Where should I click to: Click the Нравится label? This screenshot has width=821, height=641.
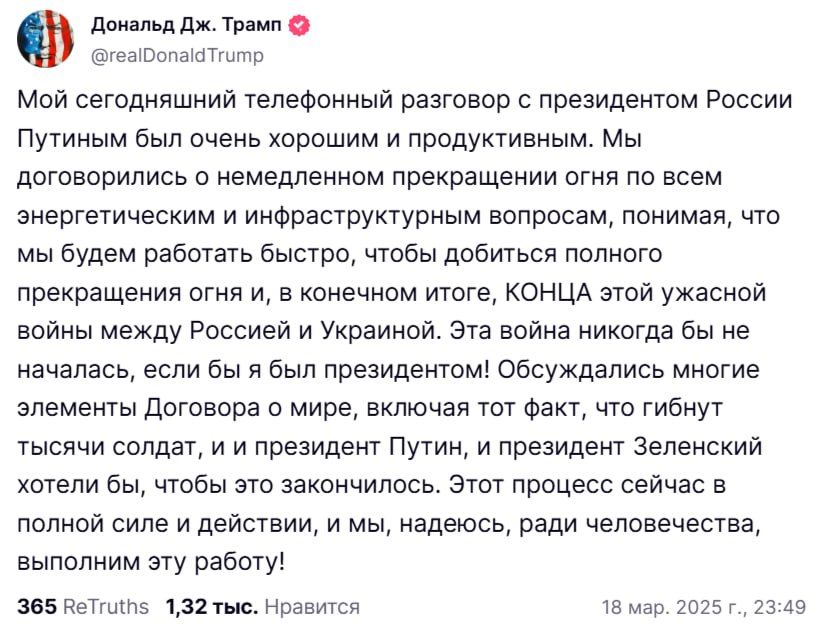coord(313,606)
